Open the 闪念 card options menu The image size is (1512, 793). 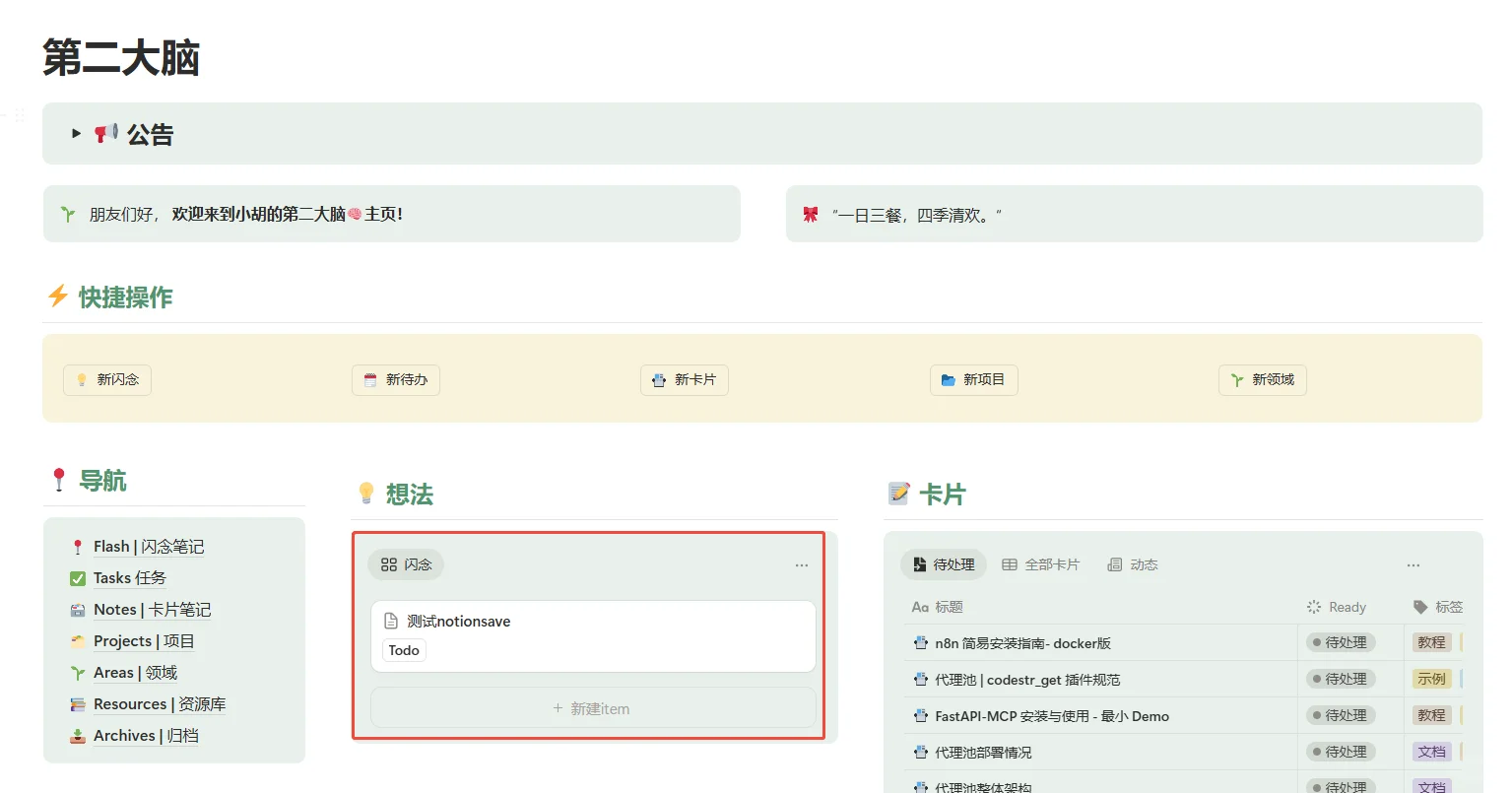point(801,564)
